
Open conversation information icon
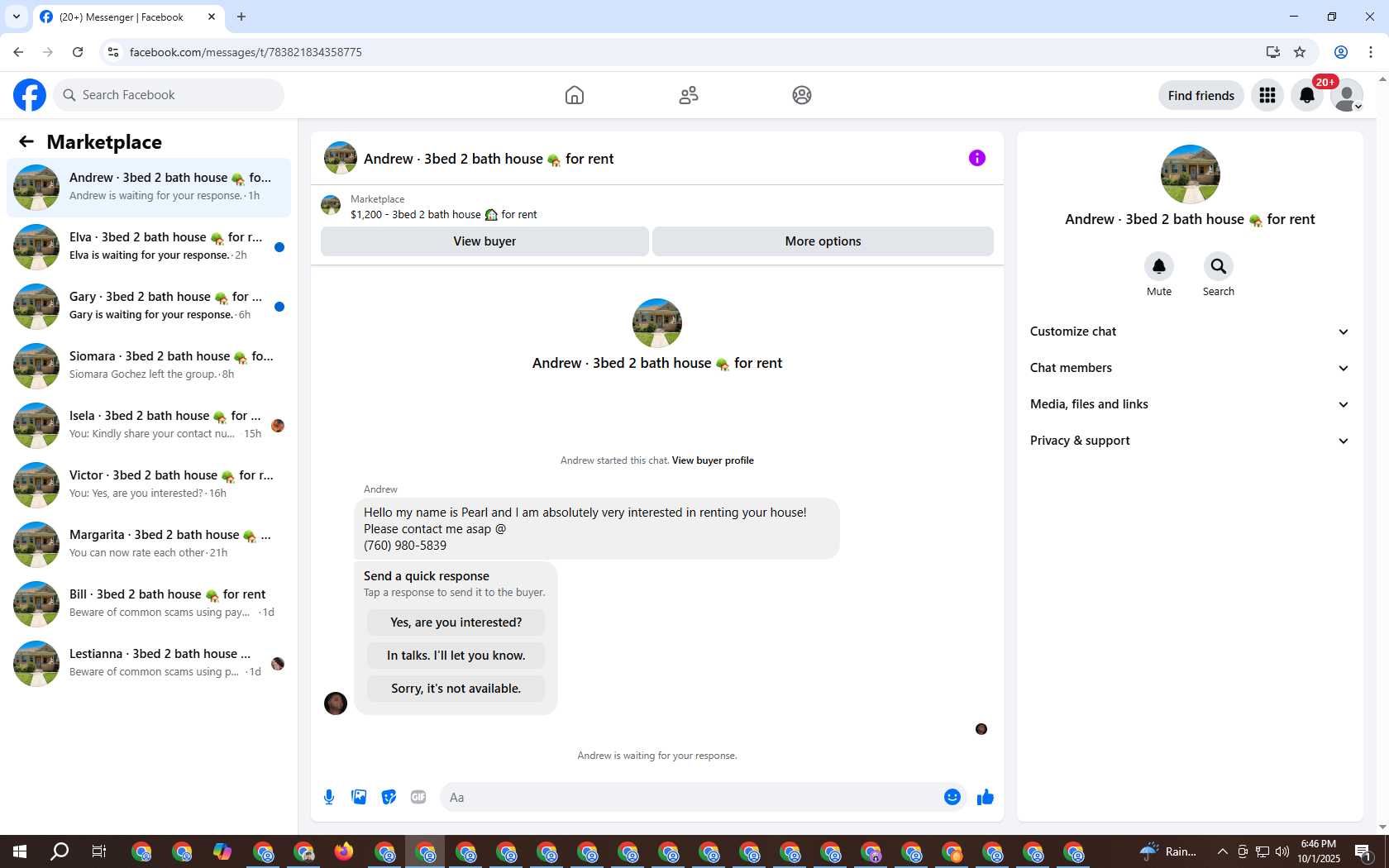pyautogui.click(x=977, y=158)
